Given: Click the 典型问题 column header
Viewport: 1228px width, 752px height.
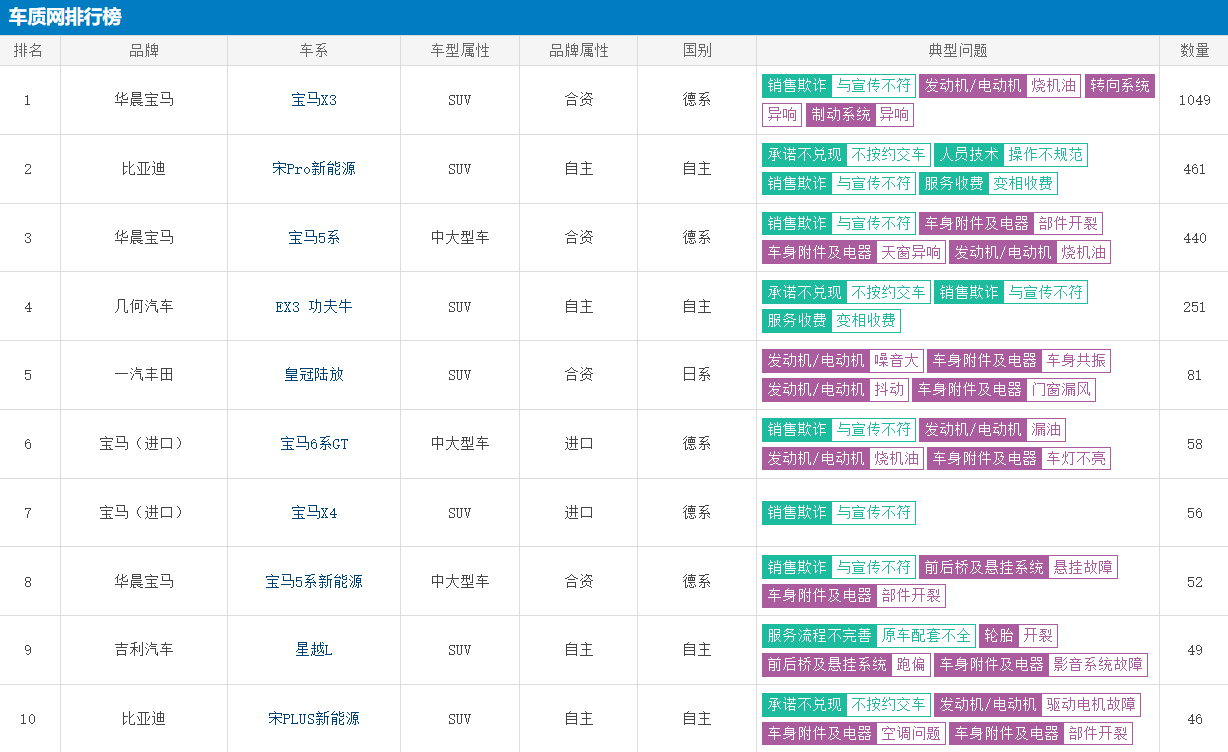Looking at the screenshot, I should pyautogui.click(x=957, y=51).
